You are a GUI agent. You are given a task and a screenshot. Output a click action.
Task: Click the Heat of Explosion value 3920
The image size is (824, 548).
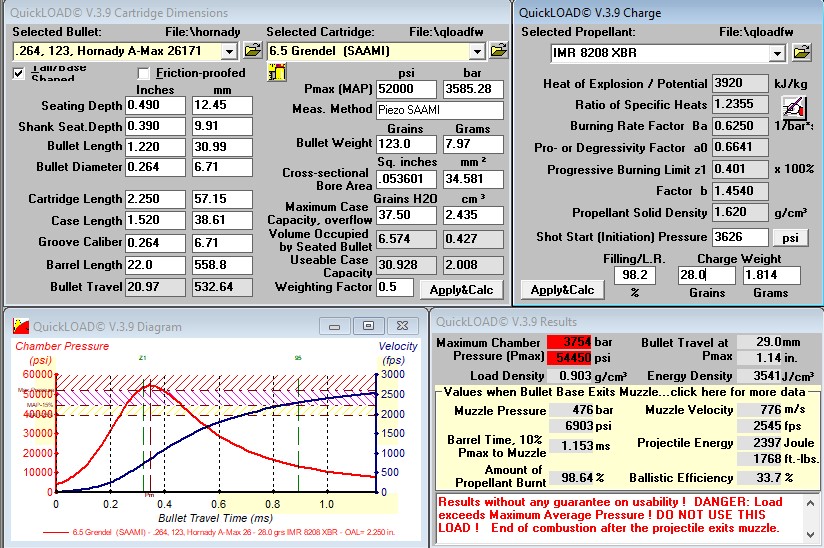point(740,83)
